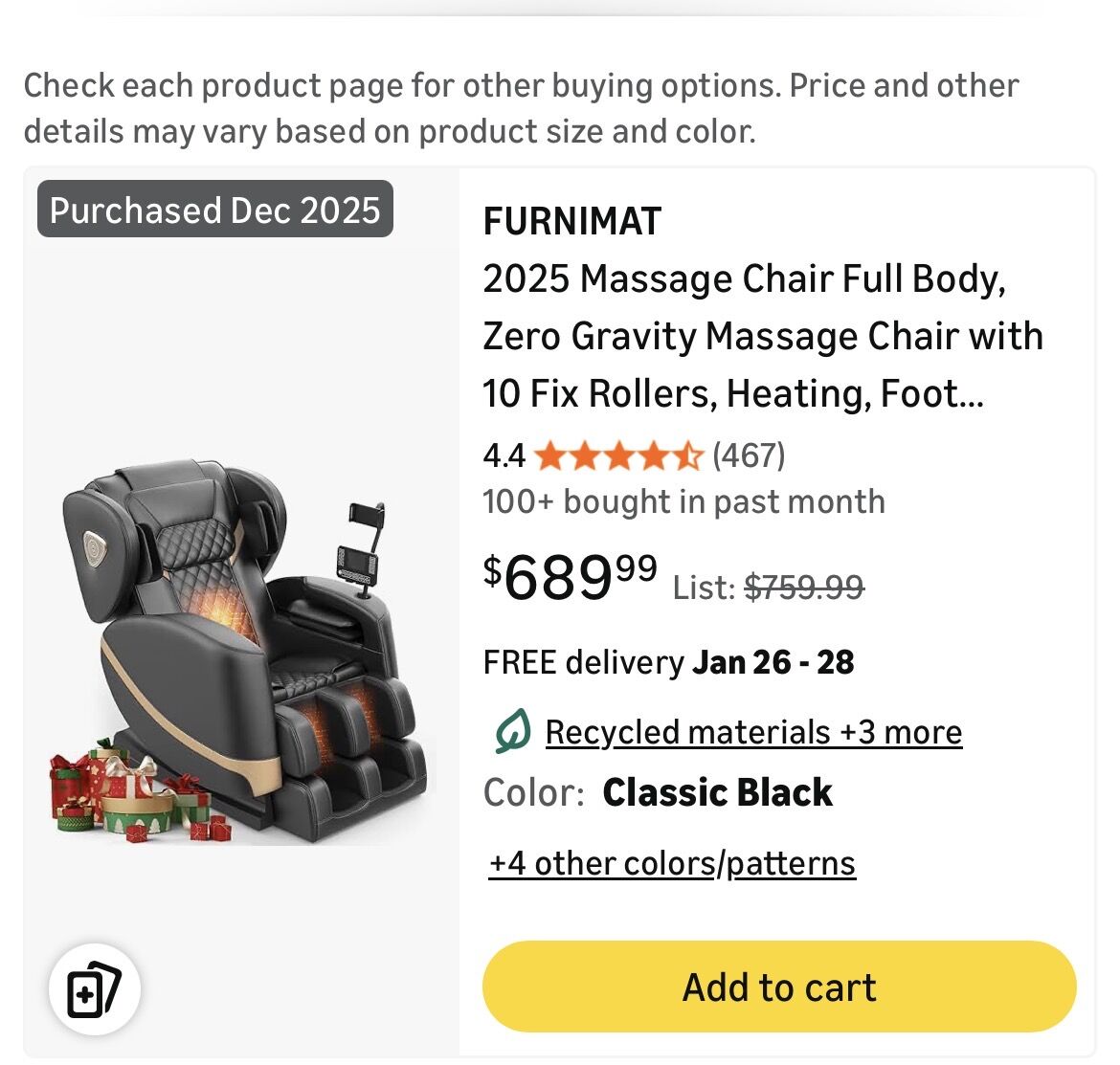Viewport: 1120px width, 1065px height.
Task: Click the orange star rating icons
Action: coord(618,455)
